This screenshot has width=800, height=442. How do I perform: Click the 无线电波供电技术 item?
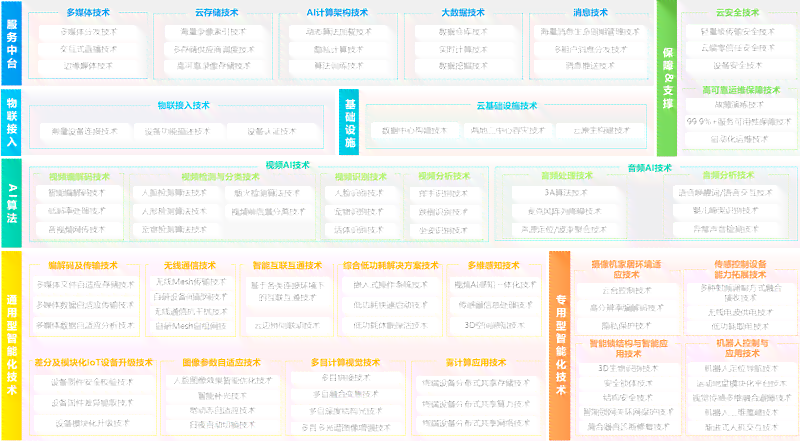click(740, 312)
